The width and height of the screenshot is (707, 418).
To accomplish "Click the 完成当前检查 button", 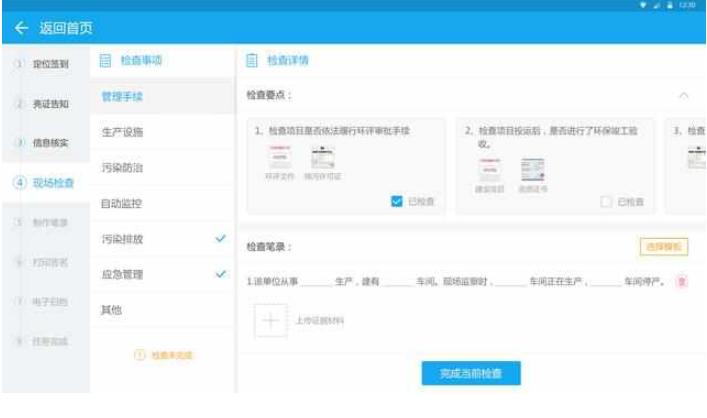I will point(471,373).
